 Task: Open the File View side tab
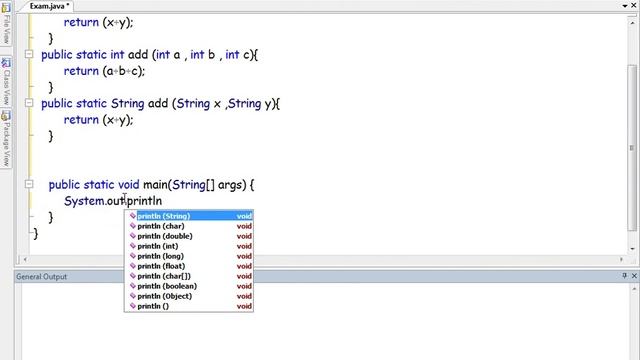[x=6, y=23]
